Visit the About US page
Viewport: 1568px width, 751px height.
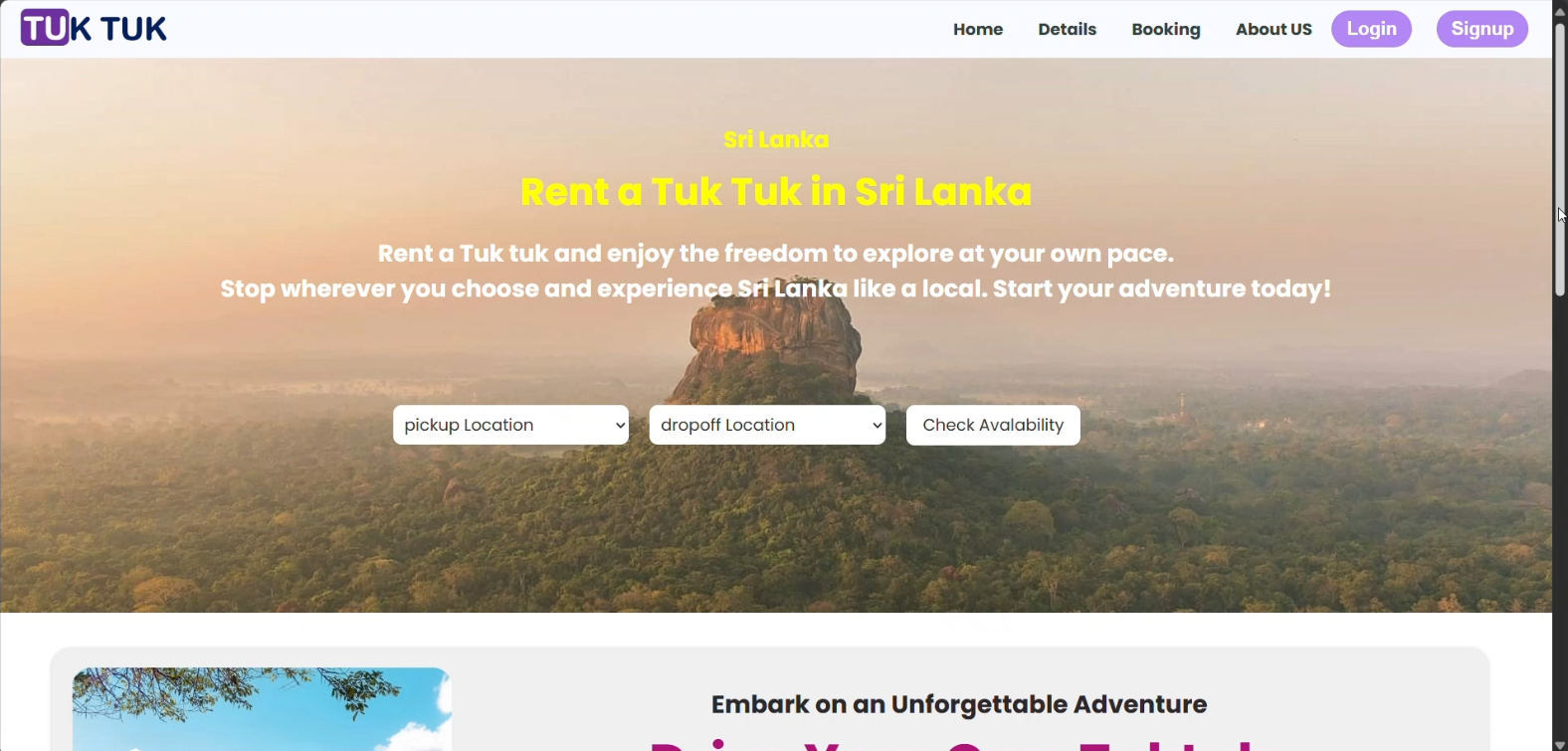coord(1274,30)
